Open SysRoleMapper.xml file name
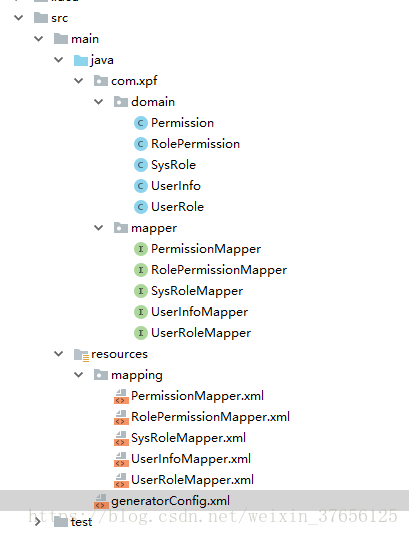Viewport: 409px width, 536px height. tap(188, 438)
